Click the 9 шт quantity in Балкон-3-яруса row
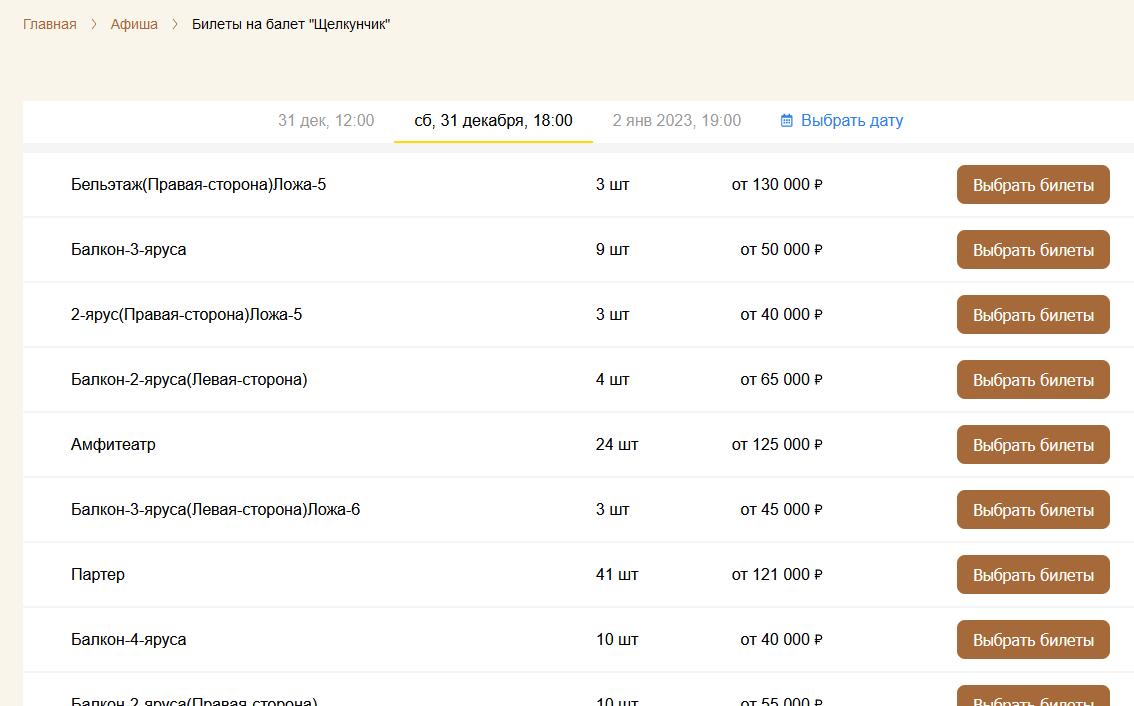 pyautogui.click(x=613, y=250)
